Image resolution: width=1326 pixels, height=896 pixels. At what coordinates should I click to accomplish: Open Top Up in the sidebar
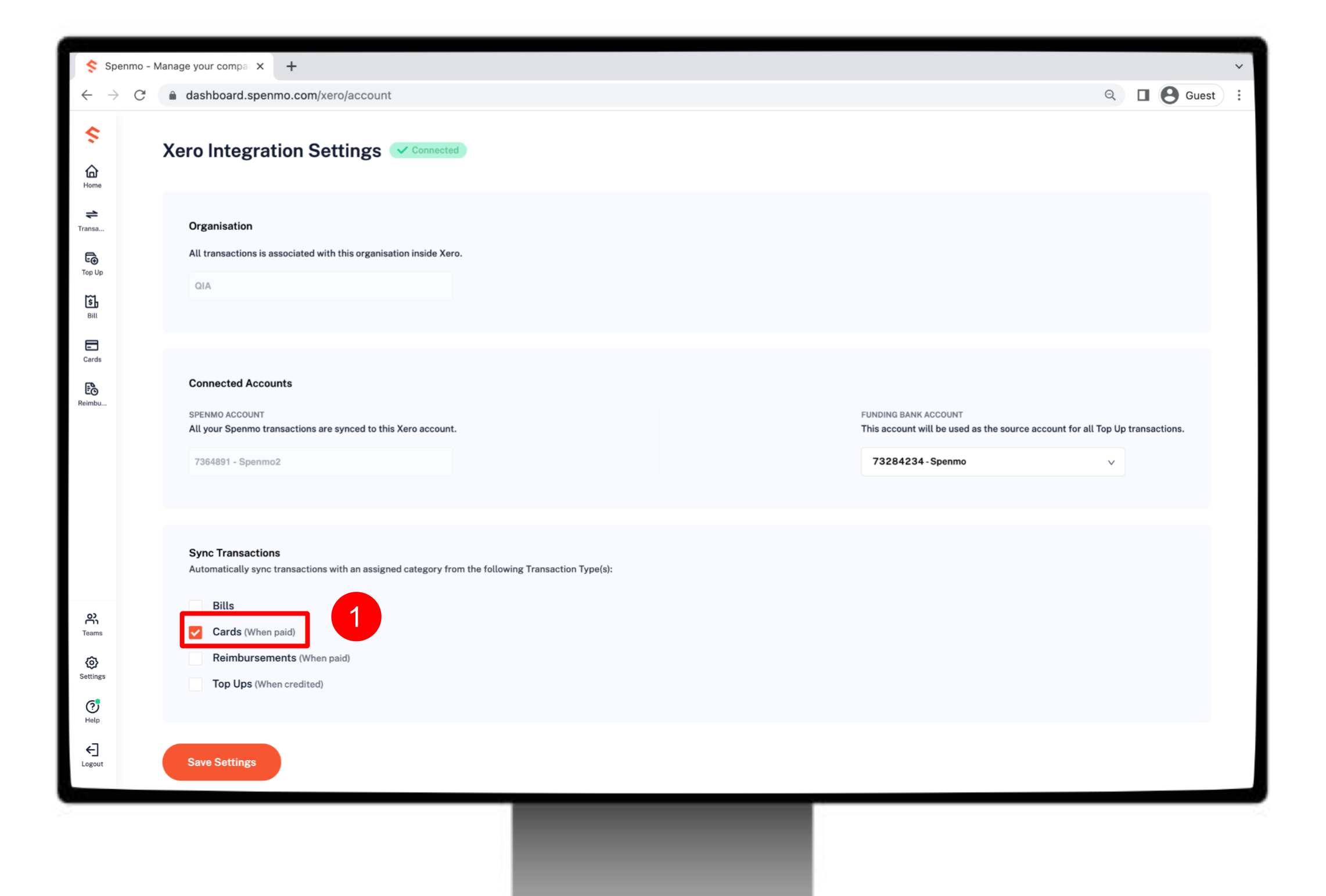coord(92,264)
